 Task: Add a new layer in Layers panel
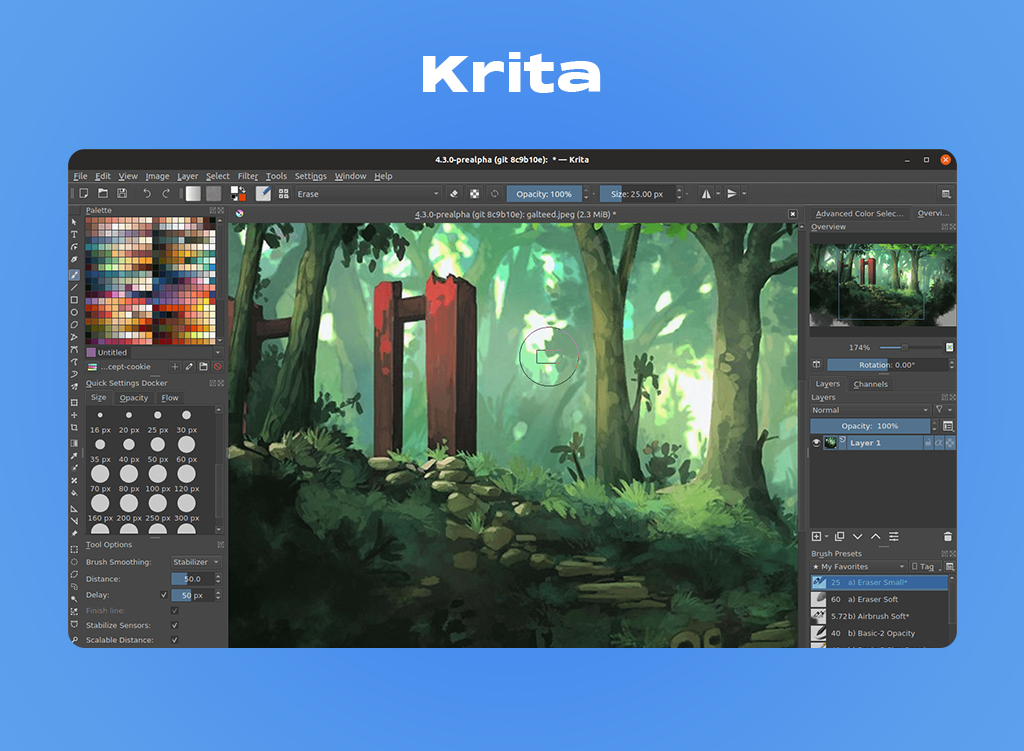(816, 536)
